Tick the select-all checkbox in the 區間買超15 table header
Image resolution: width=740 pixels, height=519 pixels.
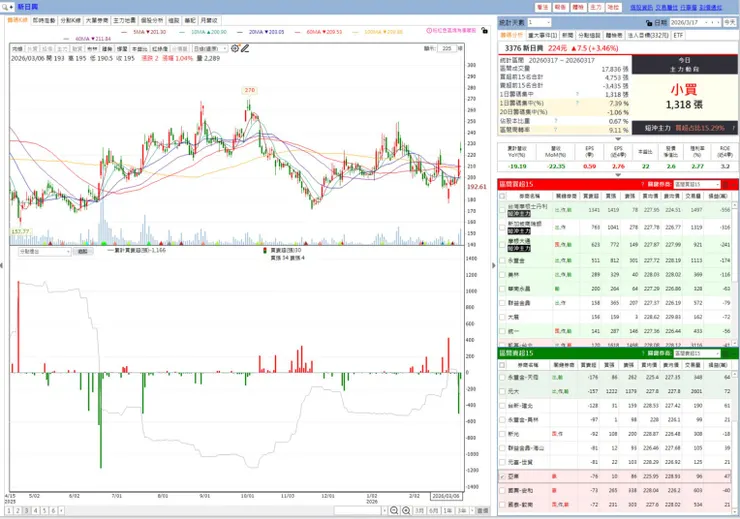pyautogui.click(x=502, y=196)
